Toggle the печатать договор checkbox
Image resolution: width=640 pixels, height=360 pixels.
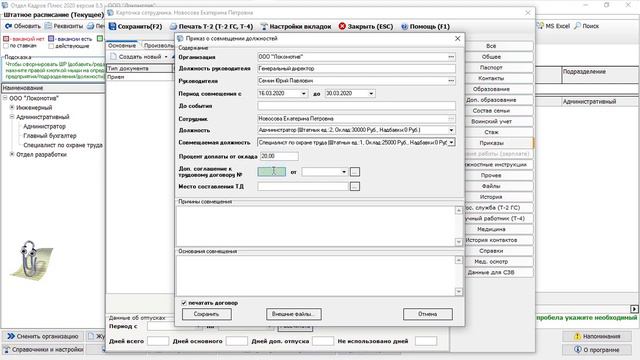(184, 303)
